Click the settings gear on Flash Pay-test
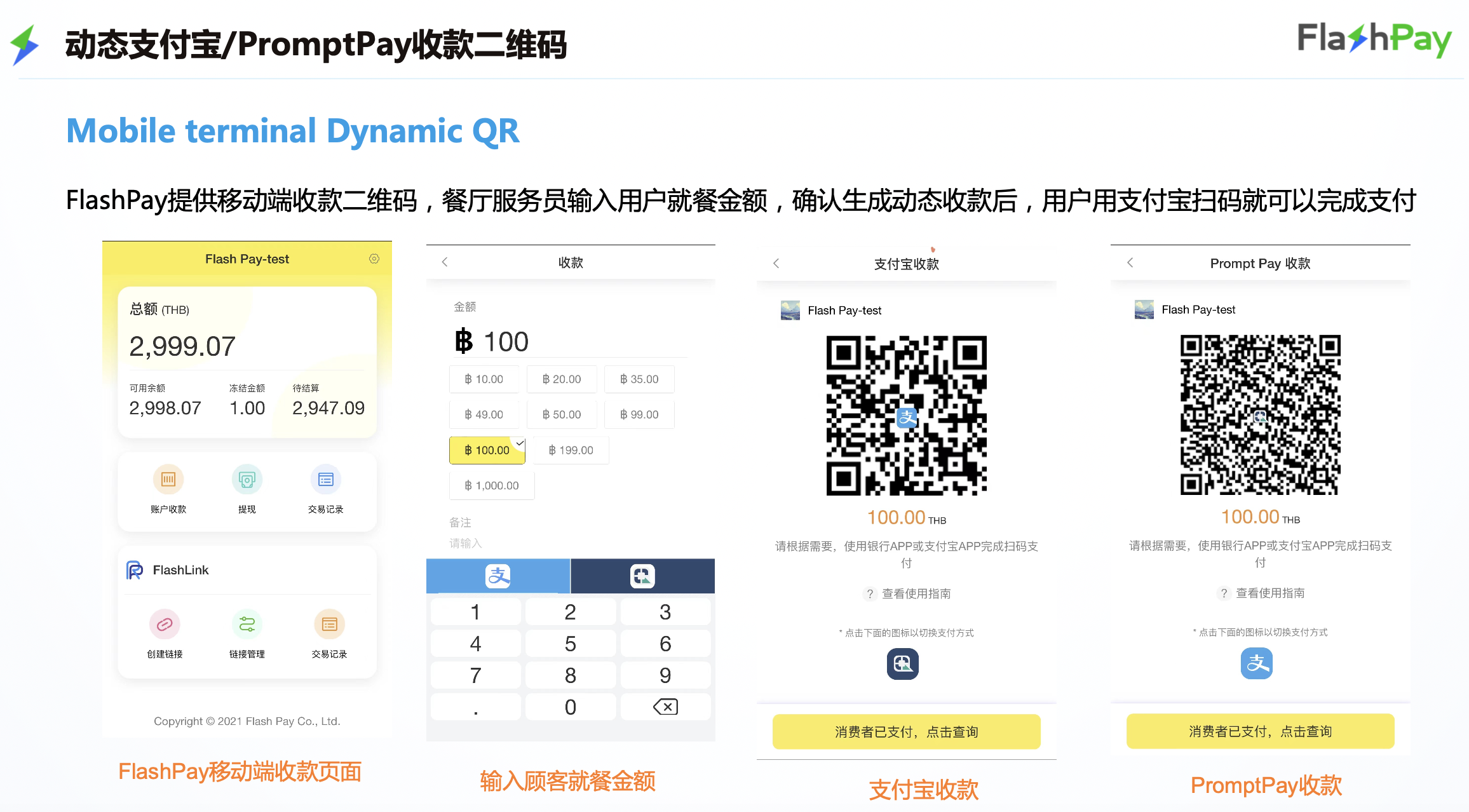Image resolution: width=1469 pixels, height=812 pixels. pyautogui.click(x=374, y=259)
